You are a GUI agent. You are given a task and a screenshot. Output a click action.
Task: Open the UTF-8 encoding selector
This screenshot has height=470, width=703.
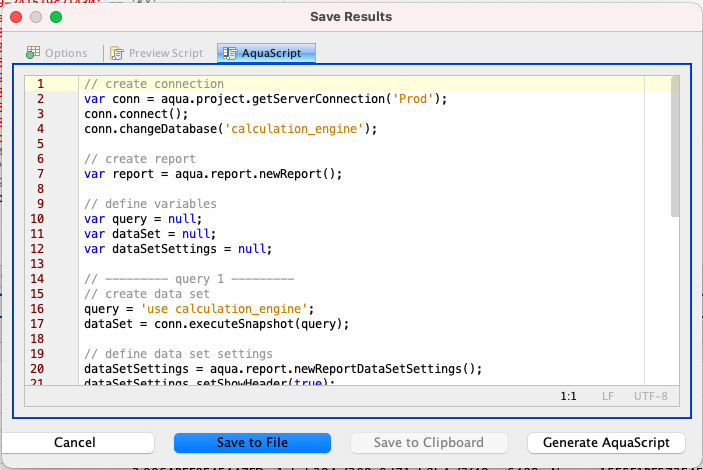tap(650, 396)
